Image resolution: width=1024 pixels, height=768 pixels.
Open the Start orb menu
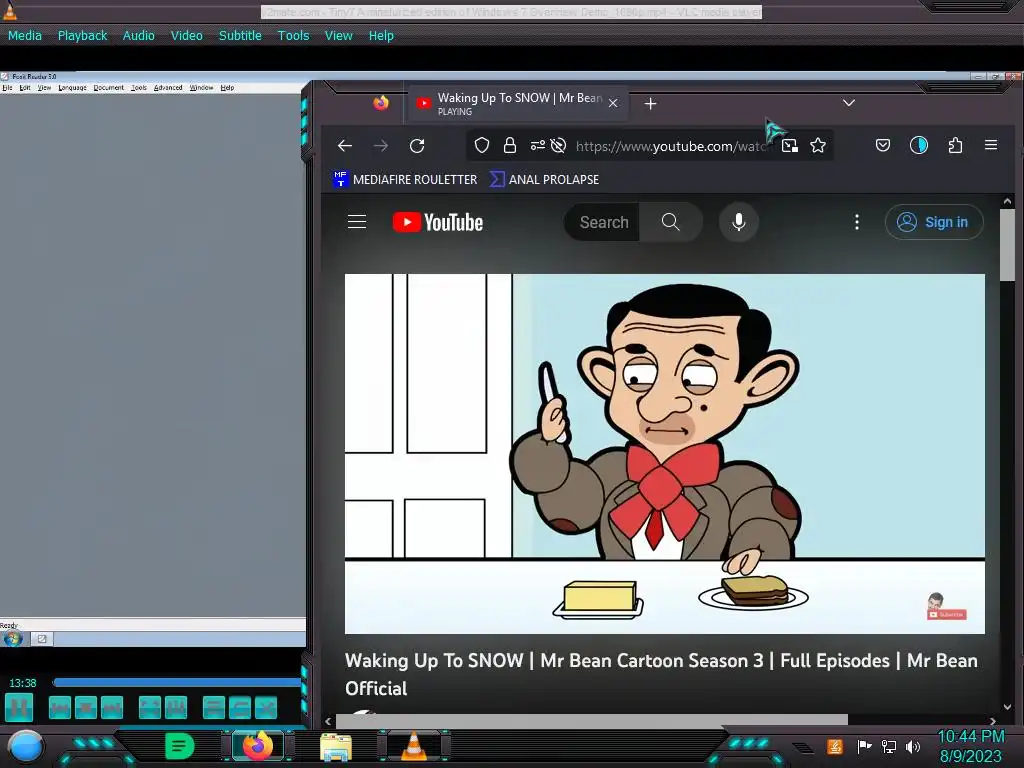coord(26,747)
